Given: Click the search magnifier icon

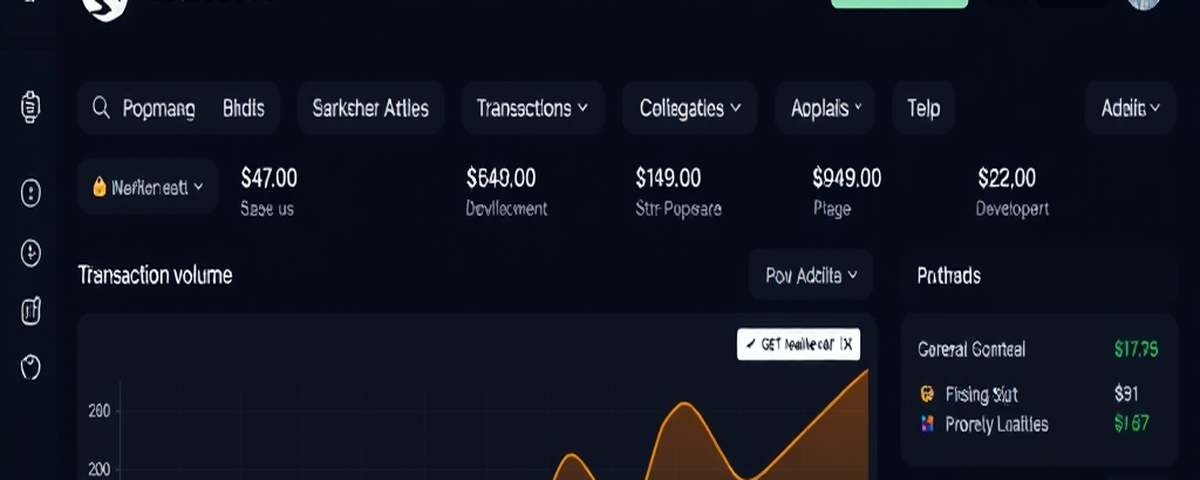Looking at the screenshot, I should [100, 108].
